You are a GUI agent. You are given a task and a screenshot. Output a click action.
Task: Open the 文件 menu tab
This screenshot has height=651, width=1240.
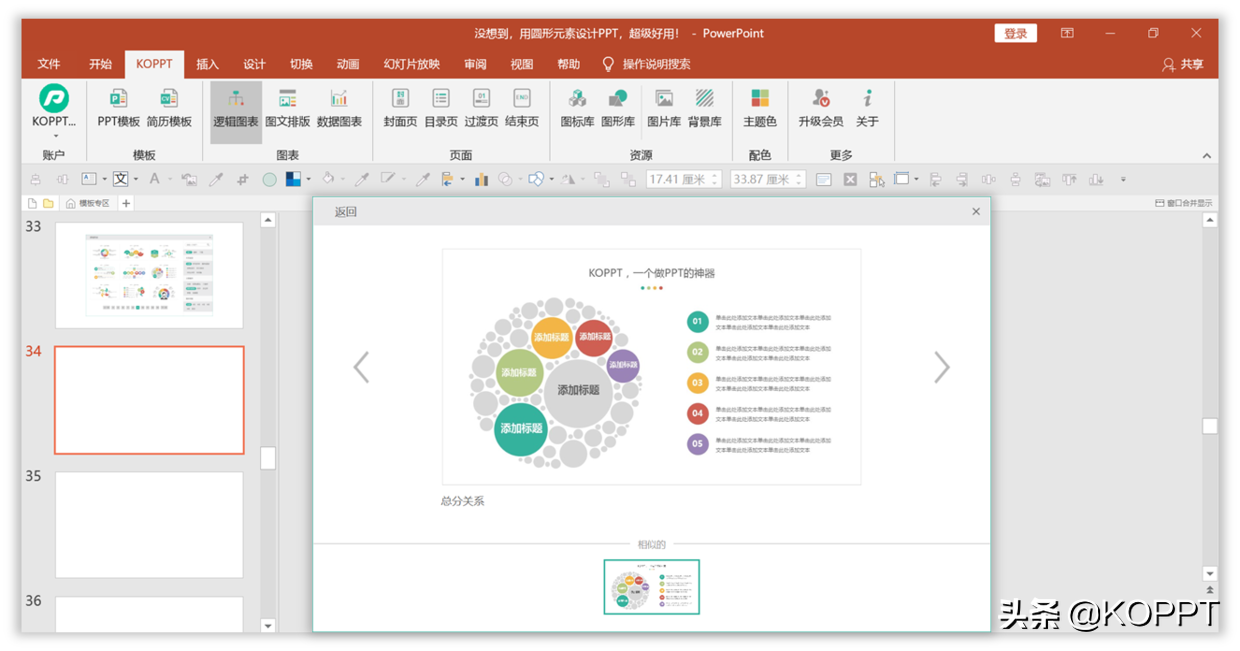tap(49, 64)
